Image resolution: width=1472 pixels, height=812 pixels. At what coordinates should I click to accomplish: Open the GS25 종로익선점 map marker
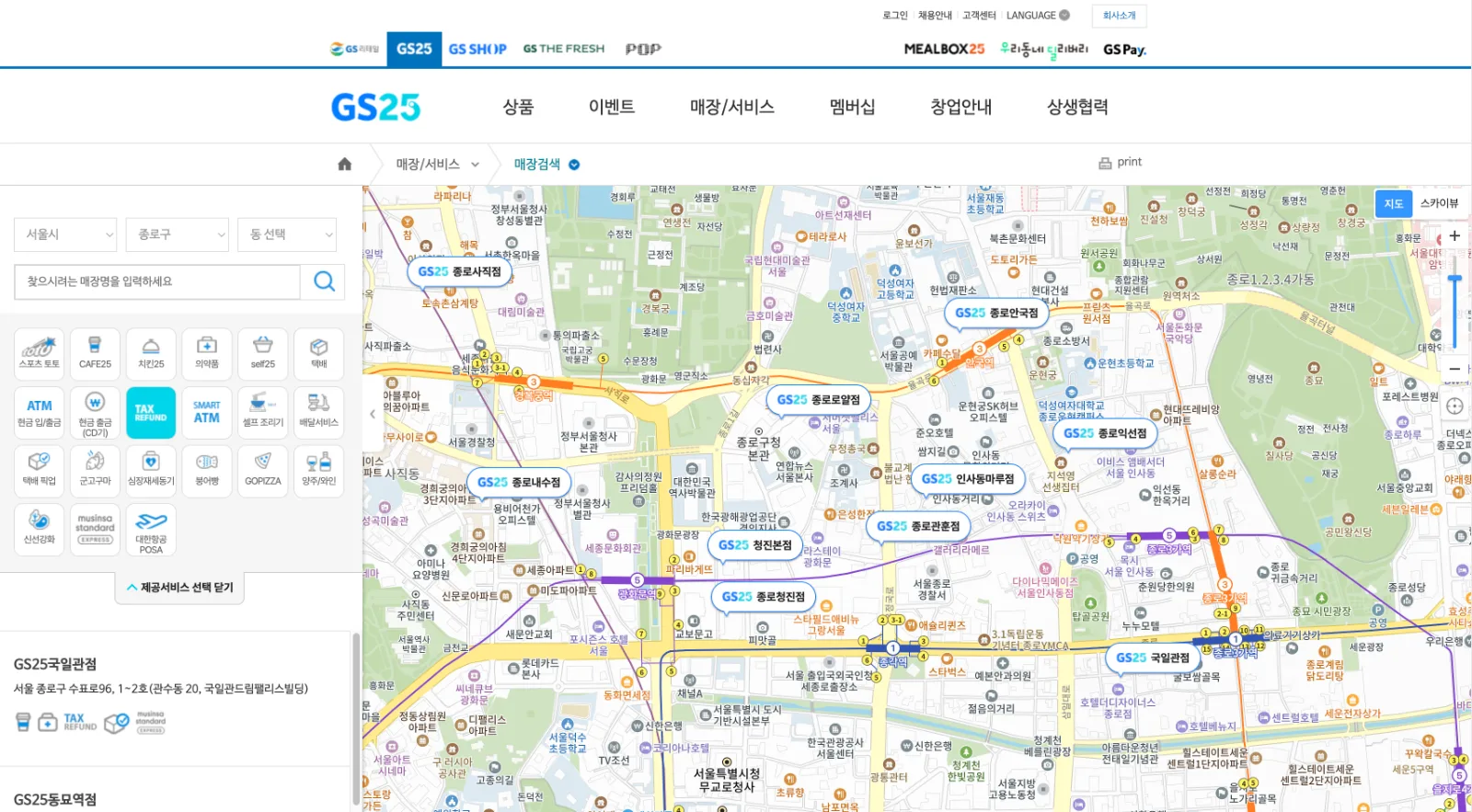pos(1105,434)
